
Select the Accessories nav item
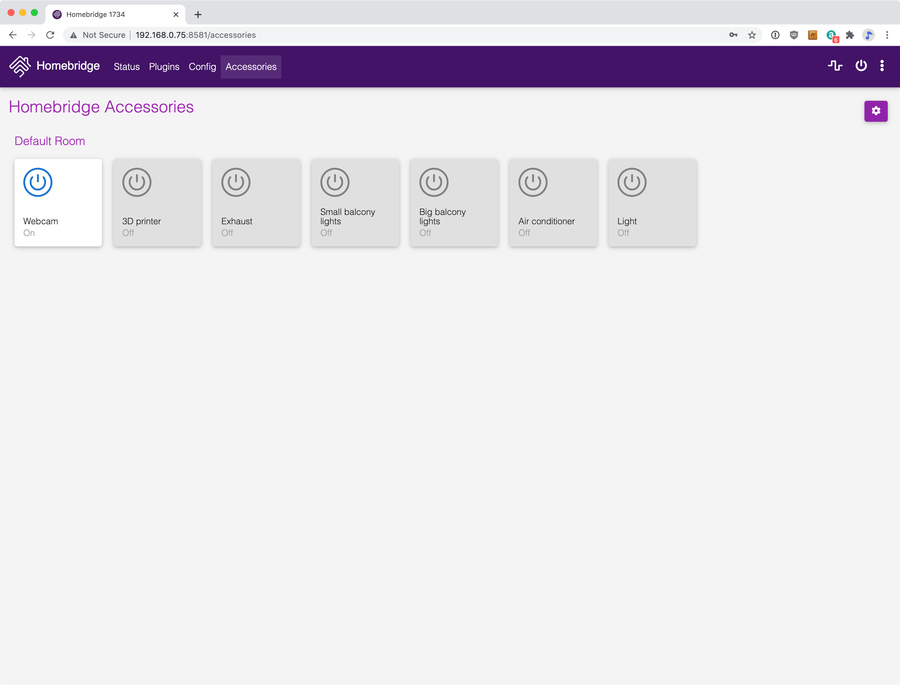(x=251, y=67)
